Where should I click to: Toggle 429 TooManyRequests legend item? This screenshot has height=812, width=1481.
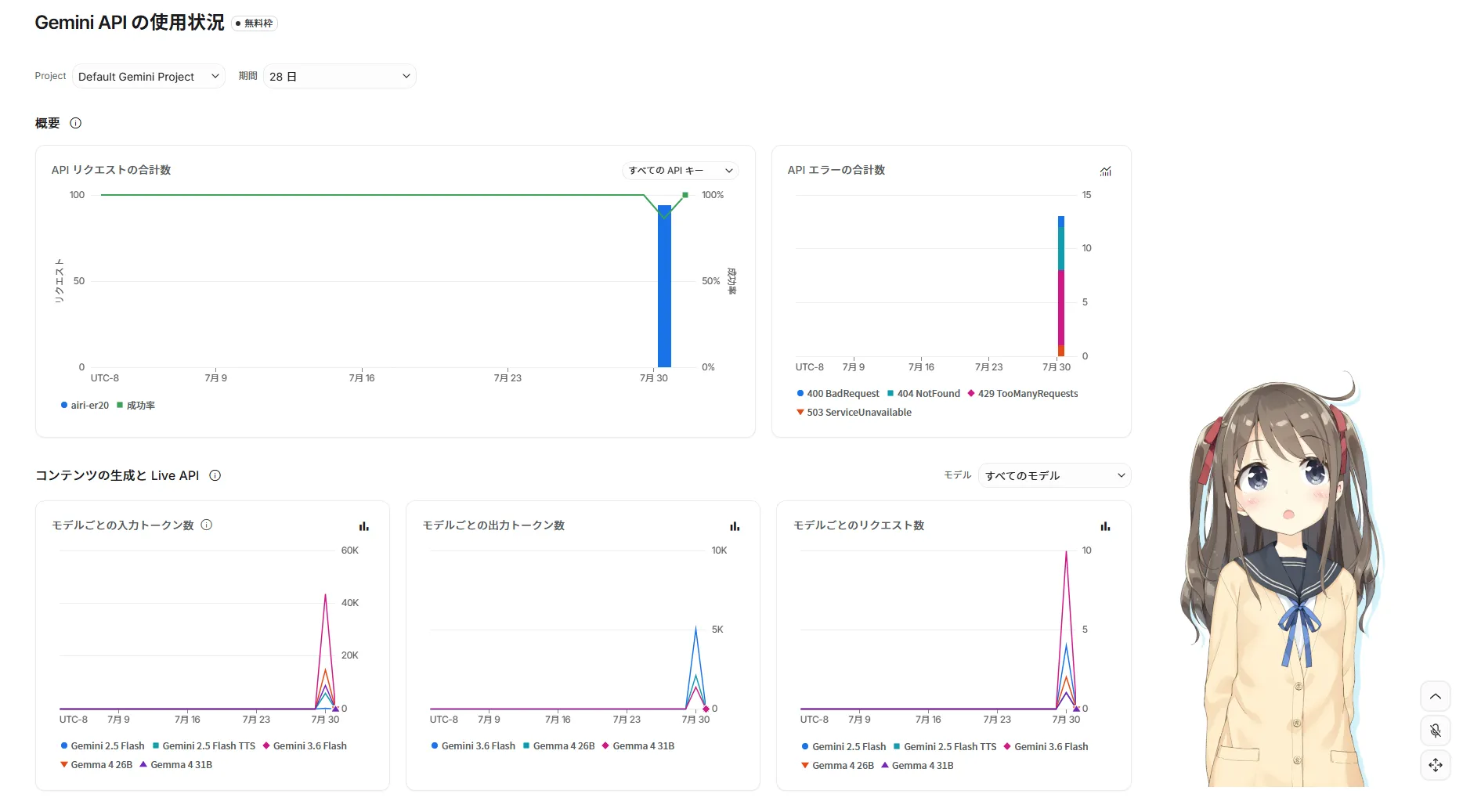[1023, 393]
